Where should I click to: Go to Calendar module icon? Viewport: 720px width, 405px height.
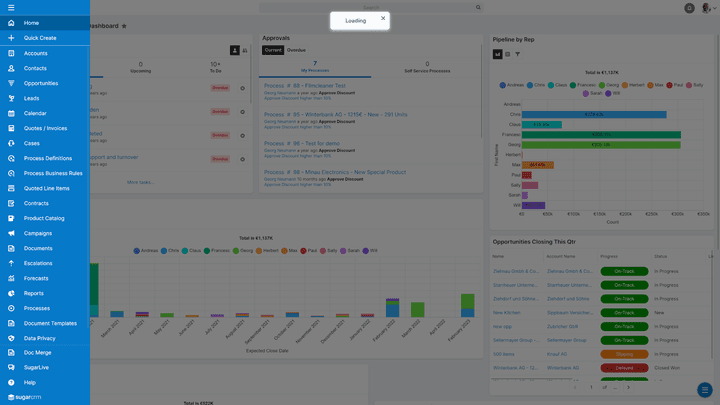(10, 113)
